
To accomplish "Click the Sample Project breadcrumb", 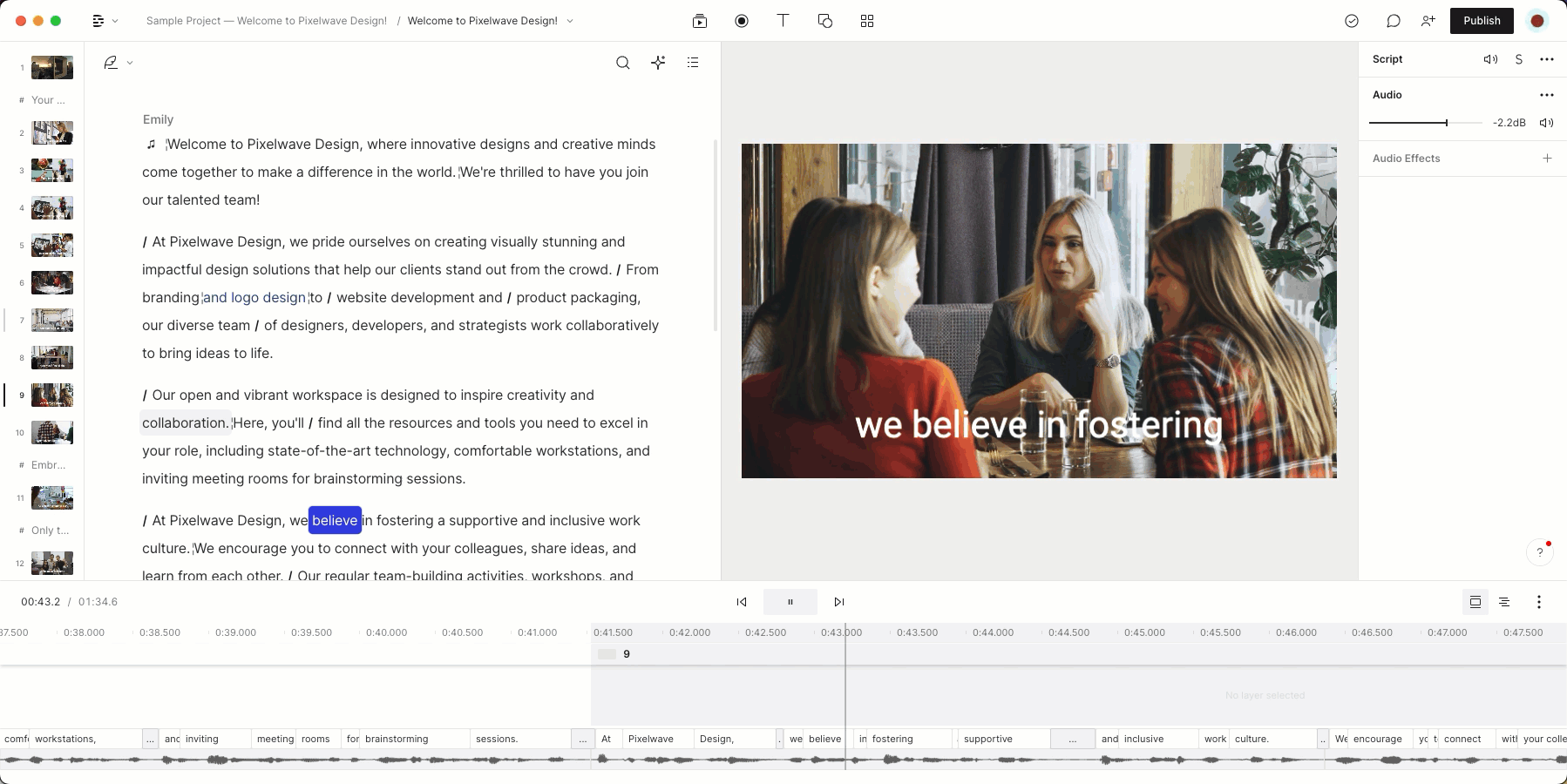I will pos(266,21).
